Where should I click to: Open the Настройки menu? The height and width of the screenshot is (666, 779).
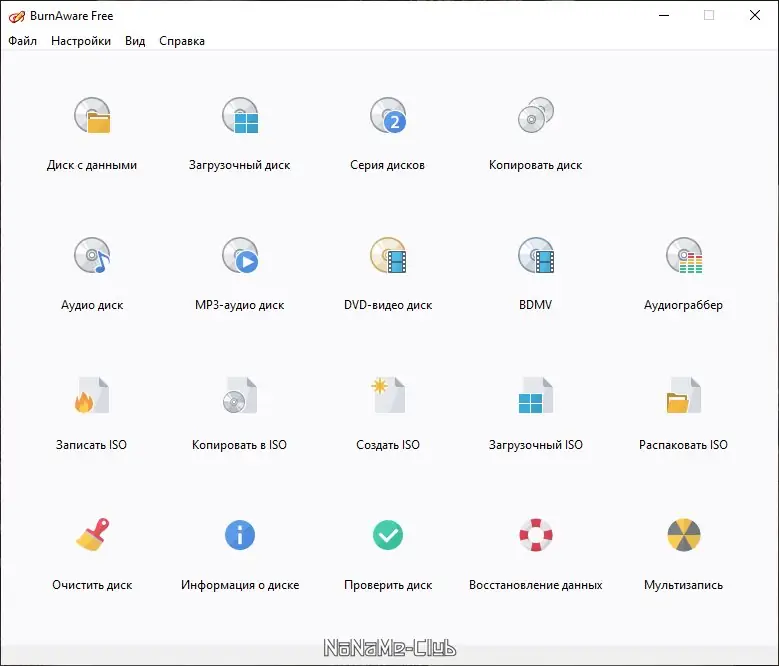click(x=81, y=41)
